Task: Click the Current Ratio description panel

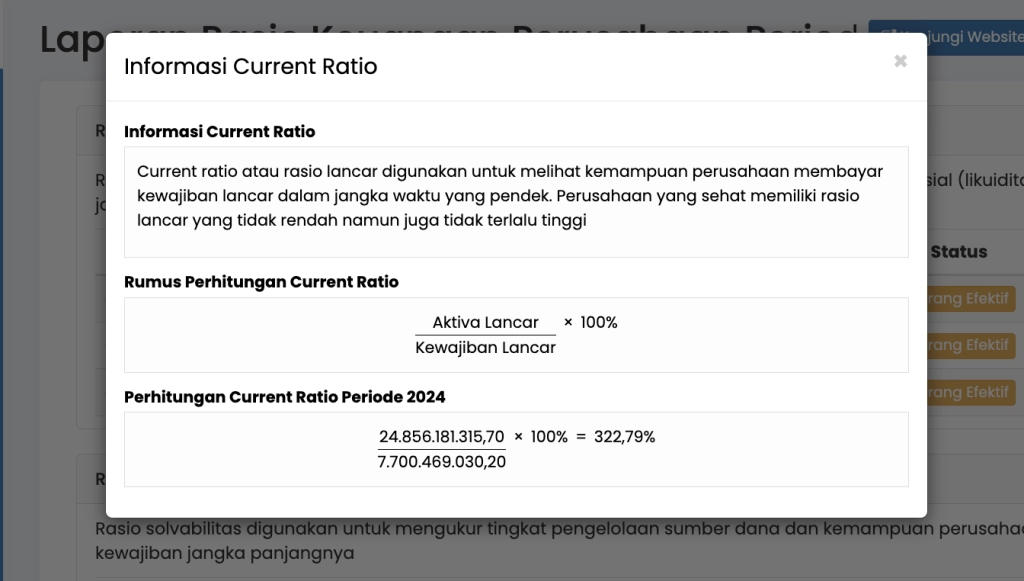Action: [516, 201]
